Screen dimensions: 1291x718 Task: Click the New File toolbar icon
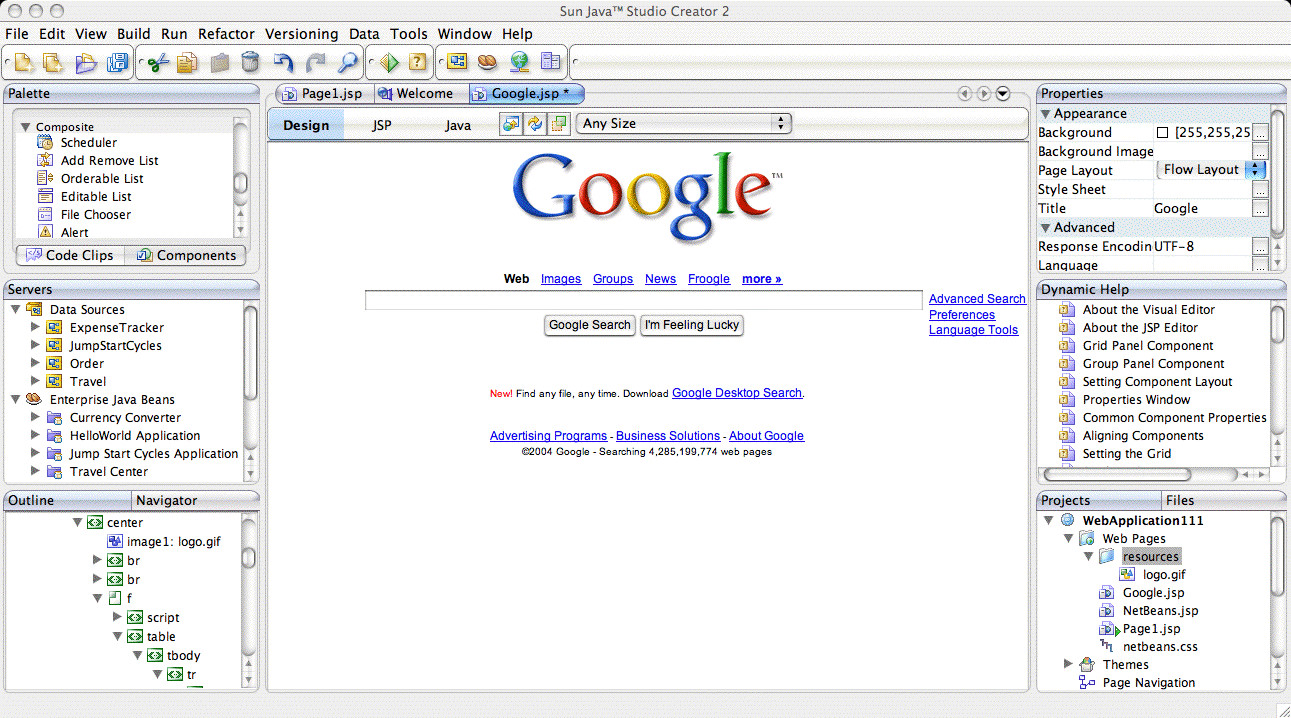pos(22,63)
